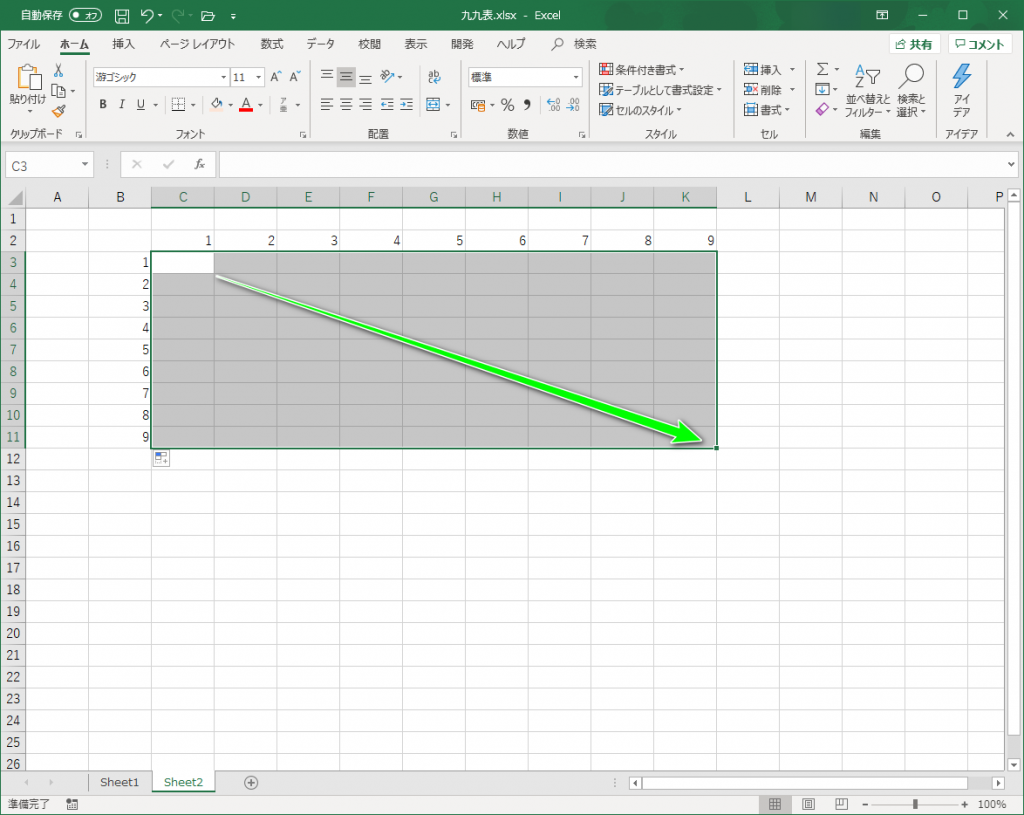Viewport: 1024px width, 815px height.
Task: Click the zoom slider in status bar
Action: (915, 804)
